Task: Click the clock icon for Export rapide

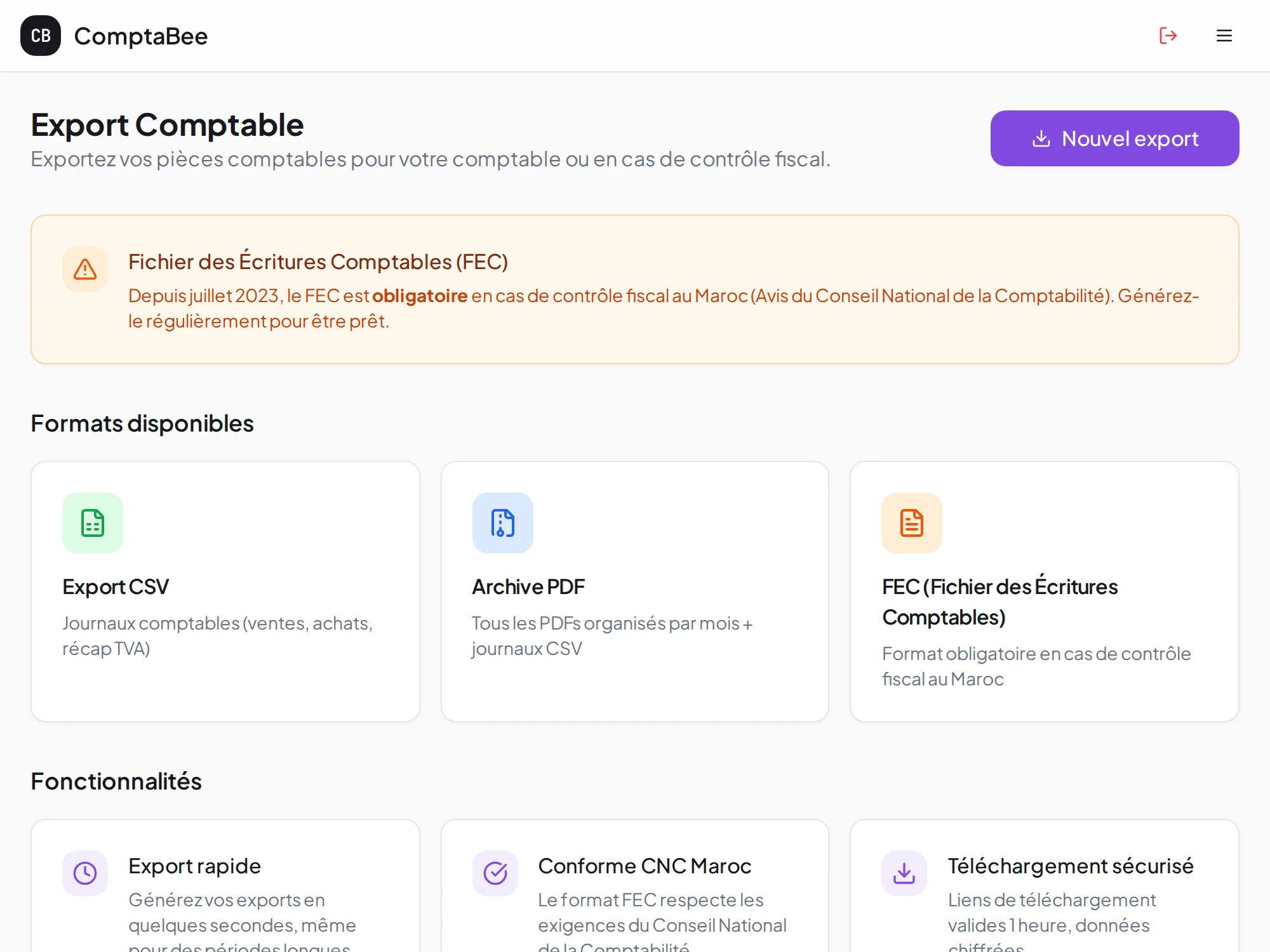Action: click(x=85, y=873)
